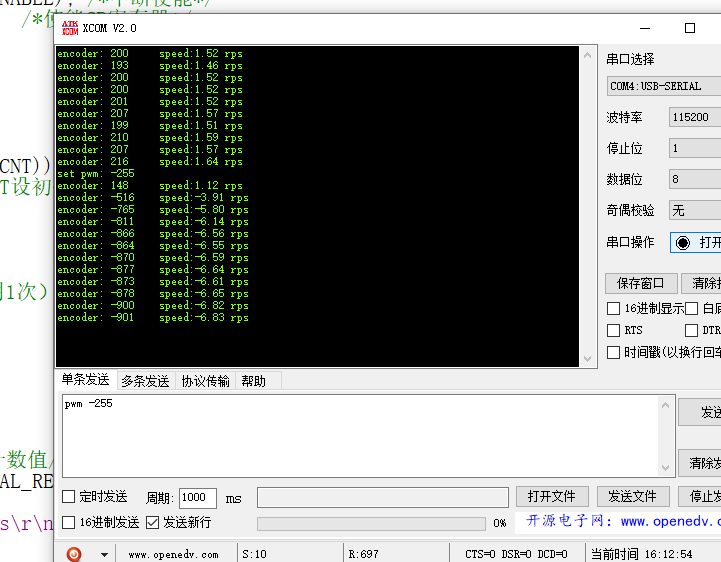Click the 当前时间 16:12:54 status text
Screen dimensions: 721x562
coord(641,554)
